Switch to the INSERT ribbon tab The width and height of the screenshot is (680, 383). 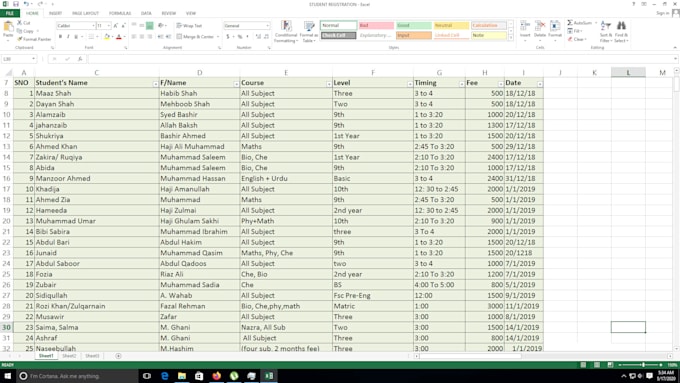[x=55, y=13]
